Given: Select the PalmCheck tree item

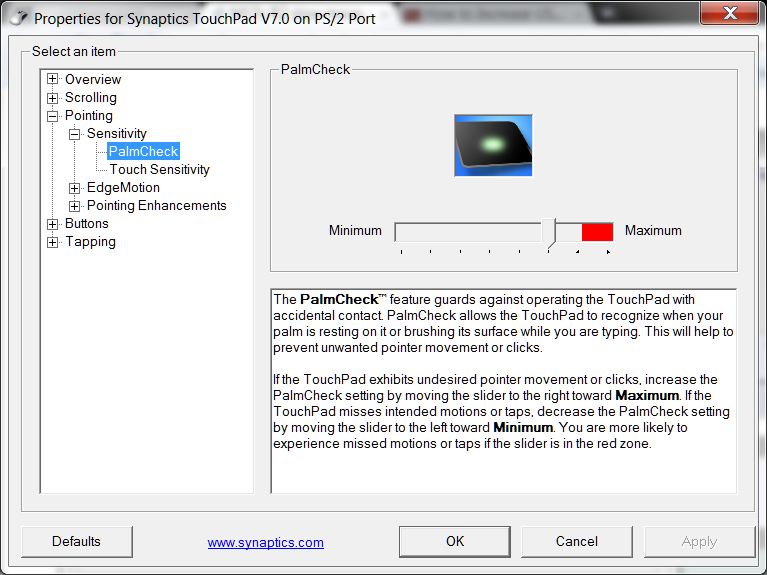Looking at the screenshot, I should [x=143, y=151].
